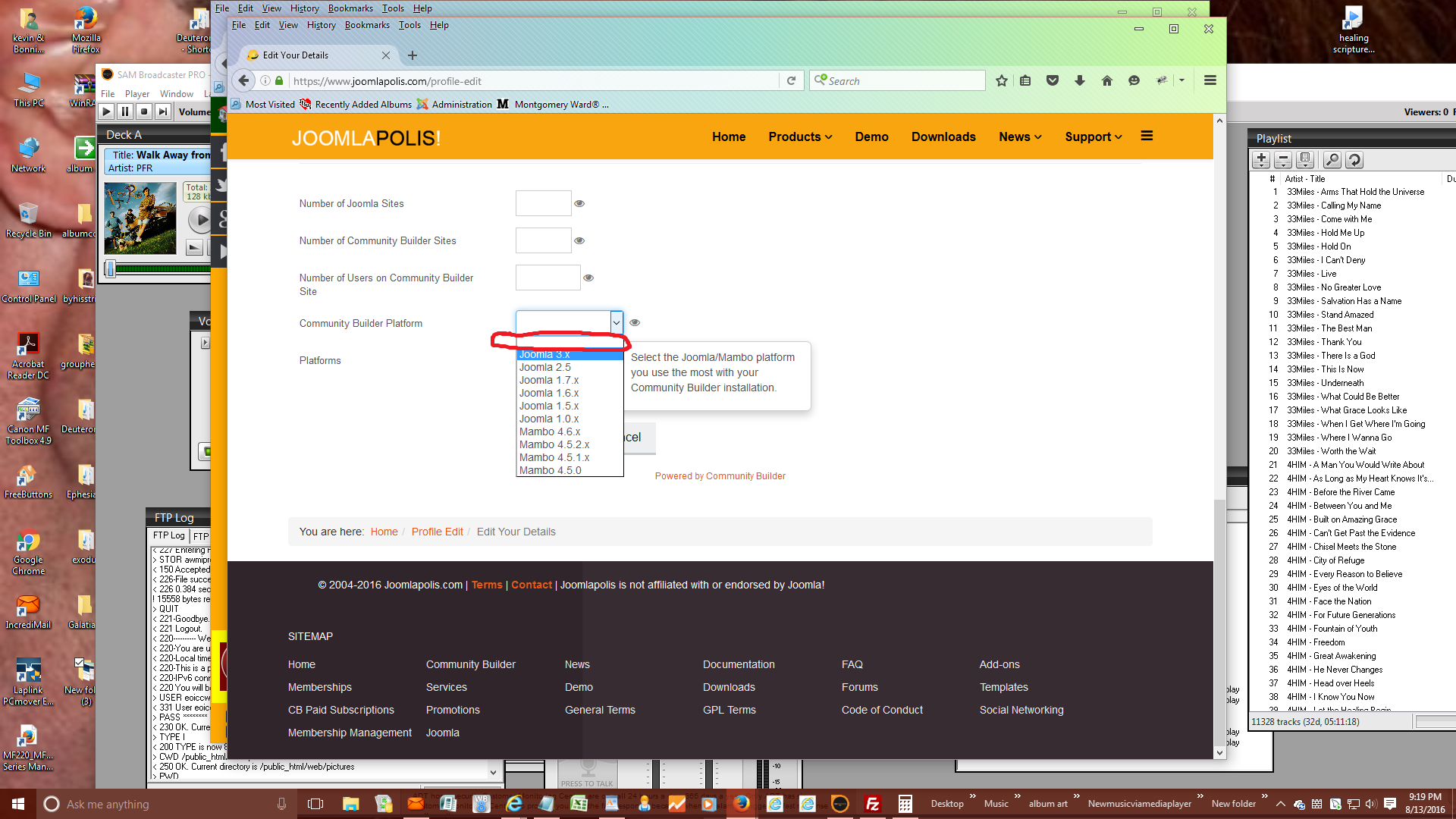1456x819 pixels.
Task: Open Most Visited bookmarks folder
Action: click(262, 105)
